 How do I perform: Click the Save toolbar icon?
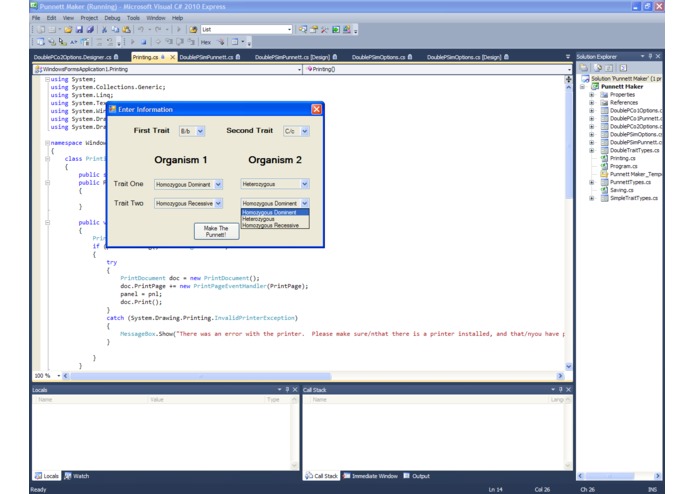coord(79,30)
